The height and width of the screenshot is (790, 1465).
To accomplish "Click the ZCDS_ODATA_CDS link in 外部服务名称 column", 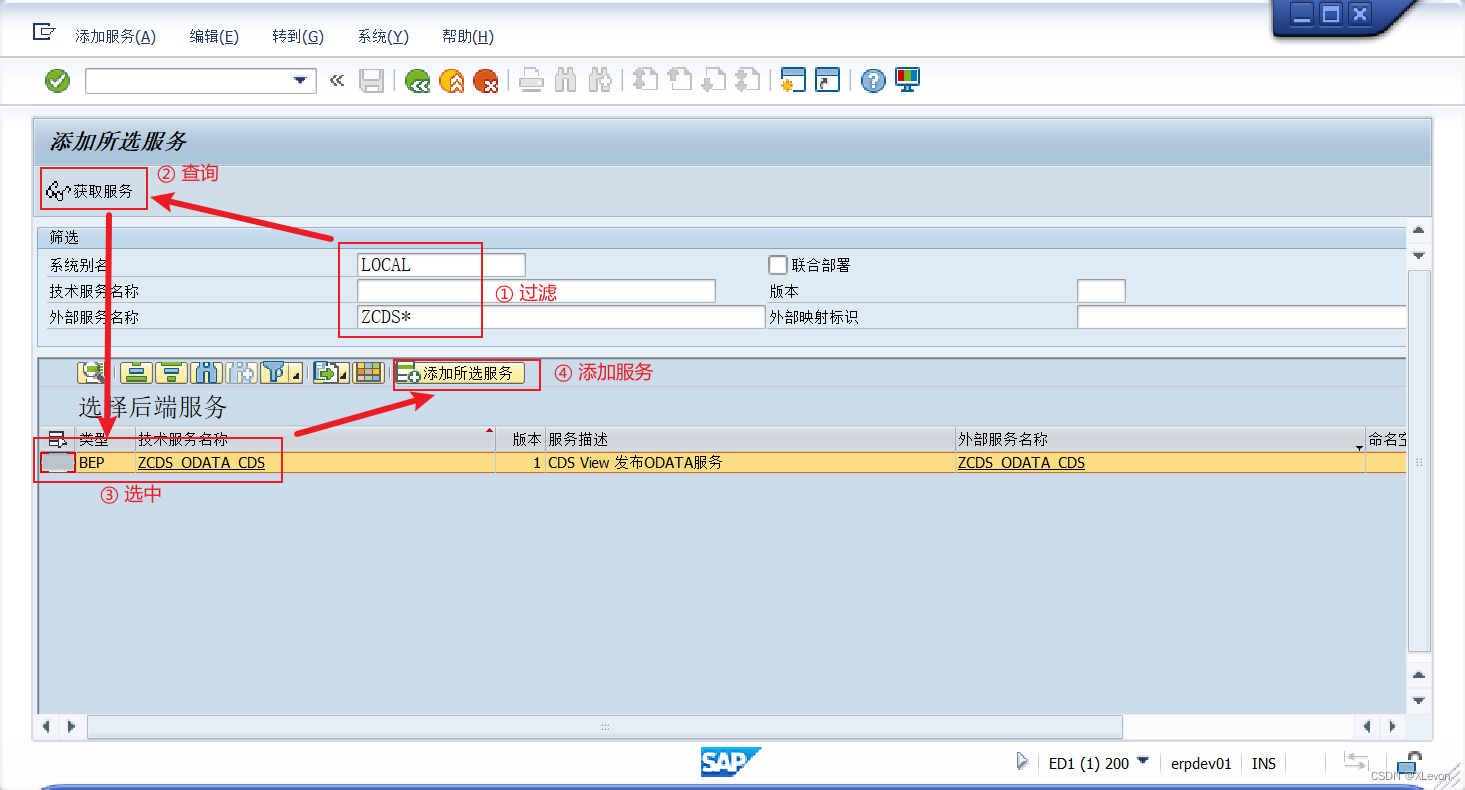I will tap(1021, 463).
